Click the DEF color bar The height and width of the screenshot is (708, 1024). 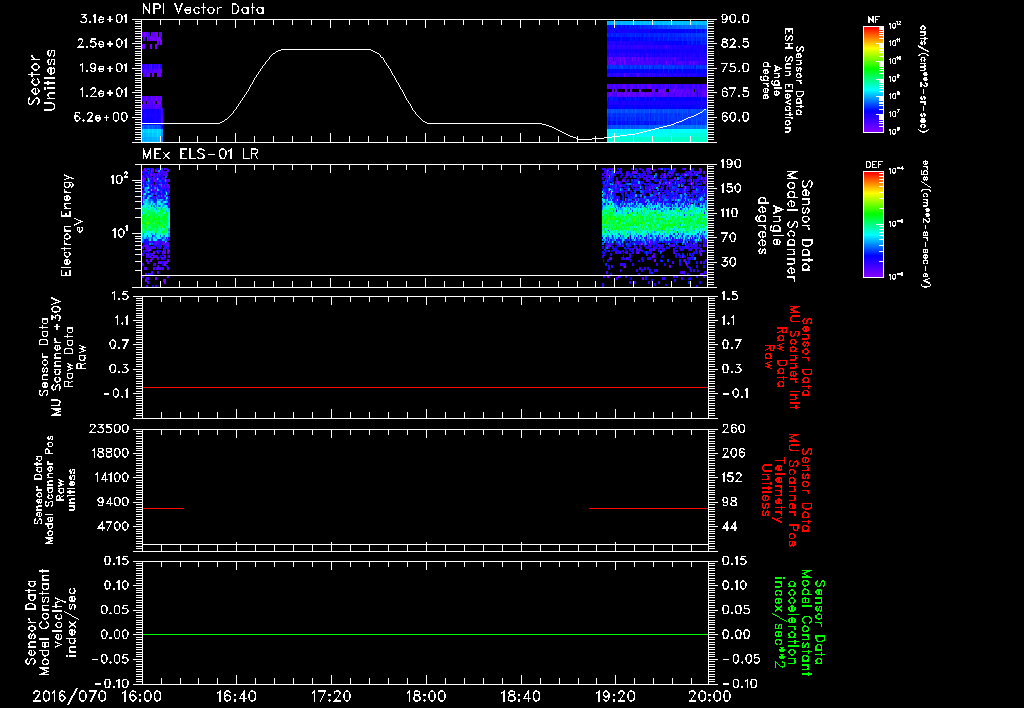point(874,224)
